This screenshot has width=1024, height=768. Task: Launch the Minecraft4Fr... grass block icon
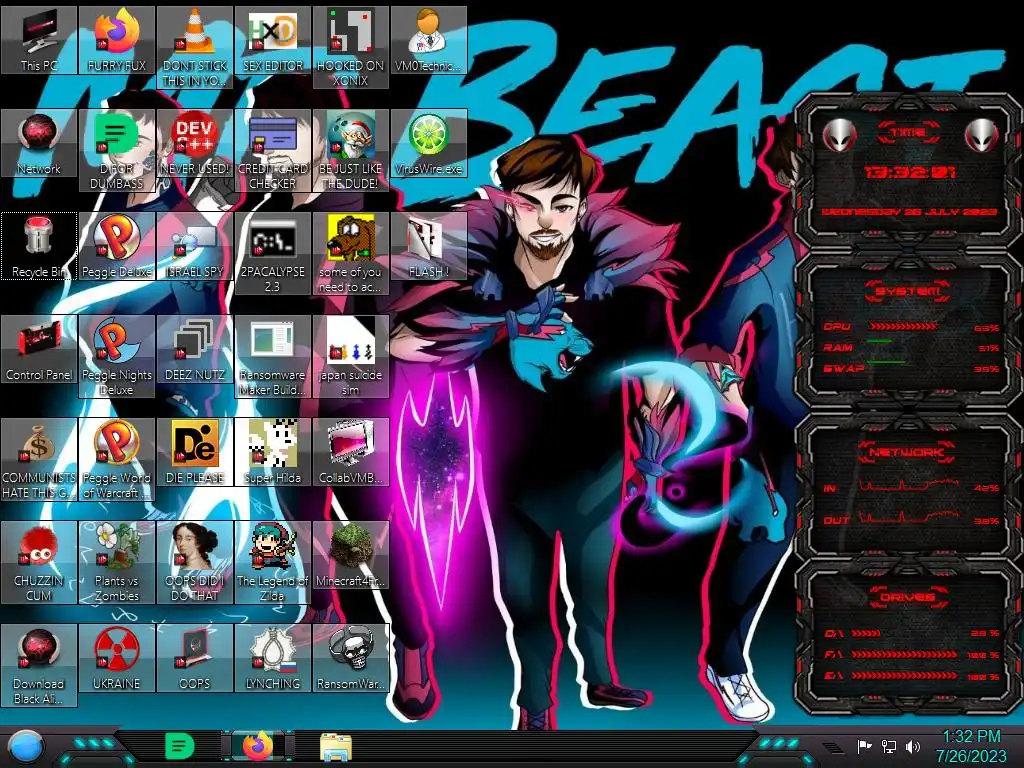click(351, 556)
